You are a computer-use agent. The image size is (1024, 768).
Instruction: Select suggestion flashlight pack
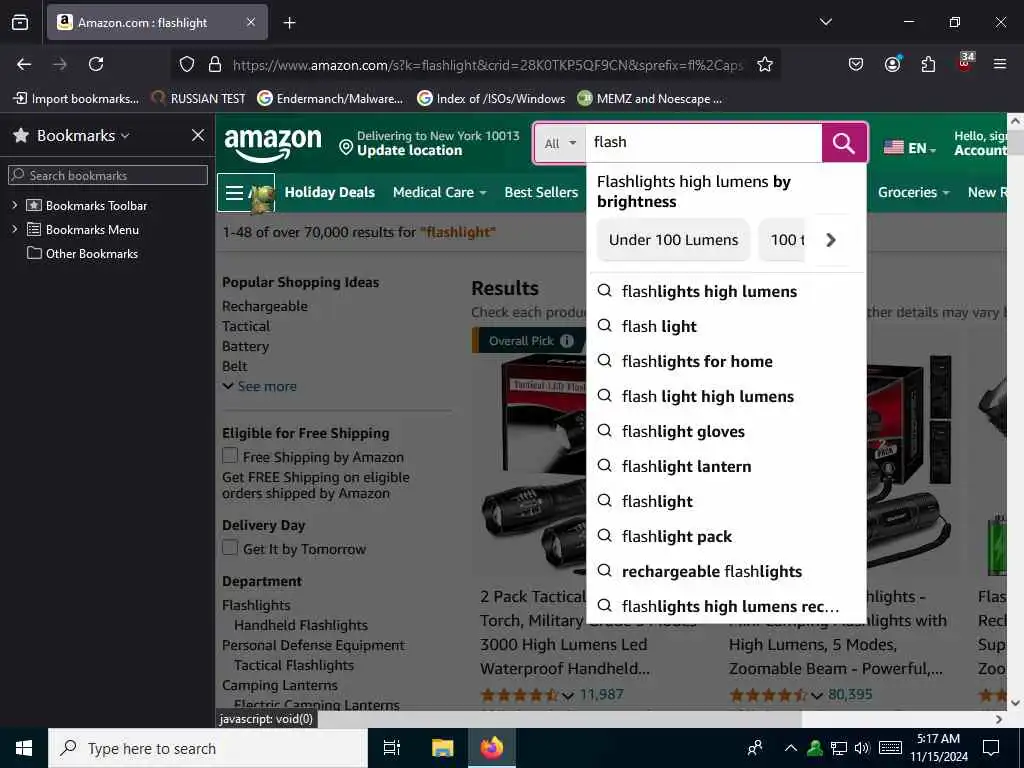pos(677,537)
